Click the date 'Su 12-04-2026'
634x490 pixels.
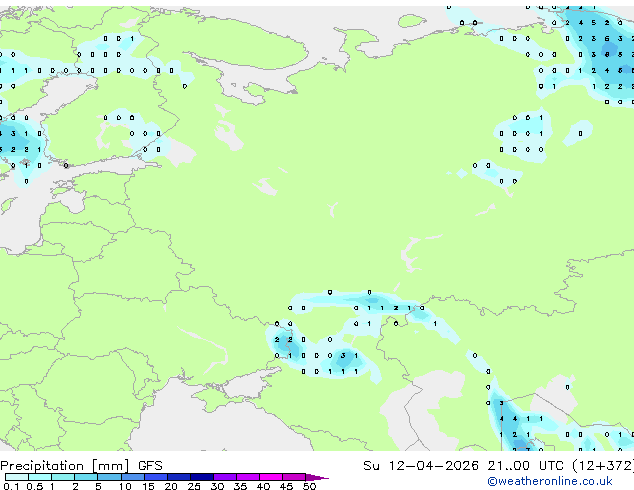421,466
